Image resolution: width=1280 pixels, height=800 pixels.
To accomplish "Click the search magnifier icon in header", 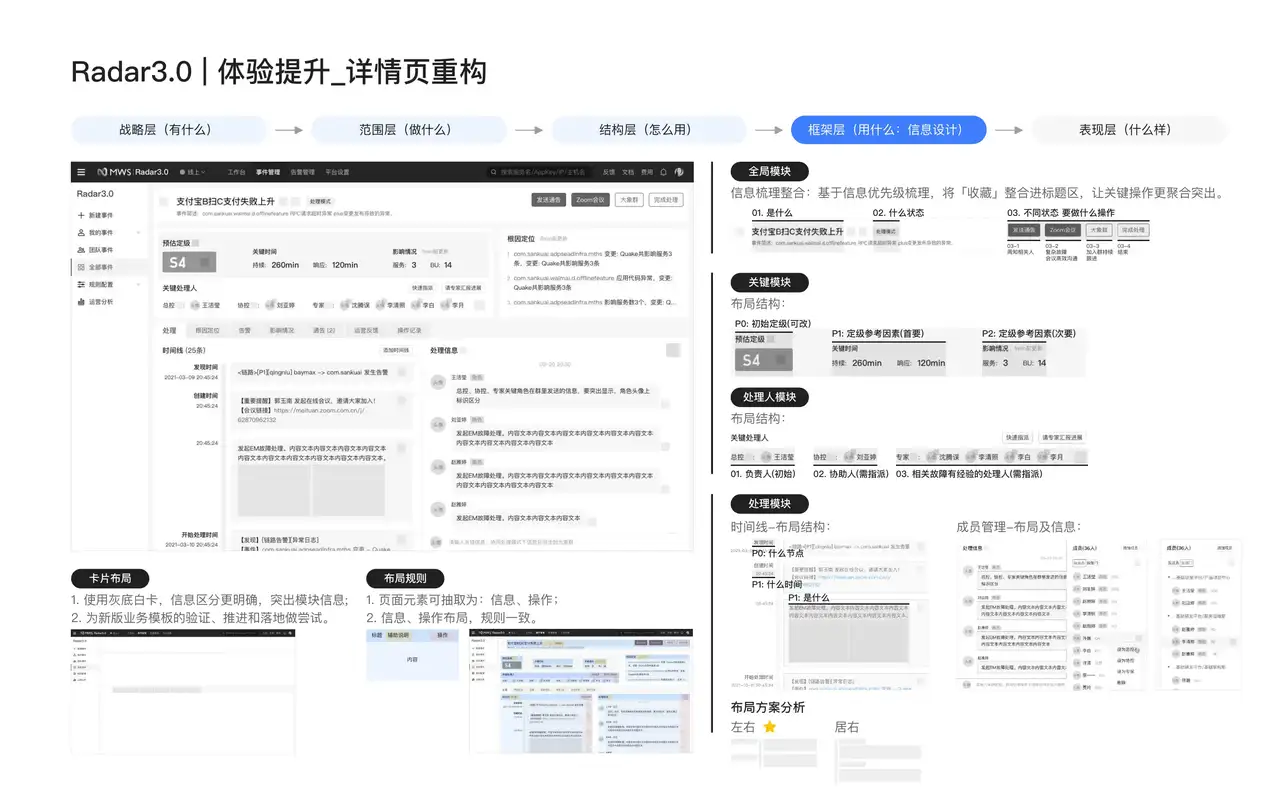I will click(x=493, y=172).
